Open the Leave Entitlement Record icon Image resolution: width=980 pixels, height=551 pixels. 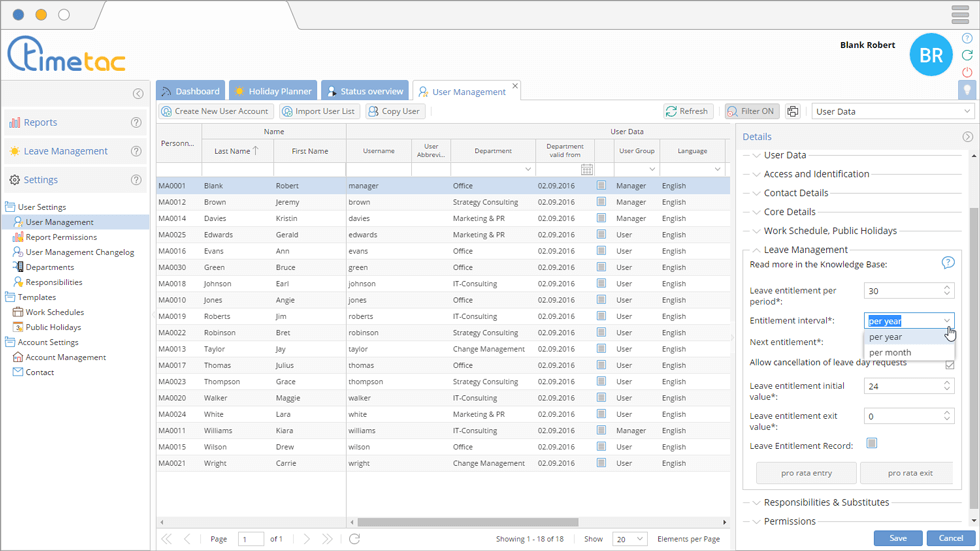point(872,443)
